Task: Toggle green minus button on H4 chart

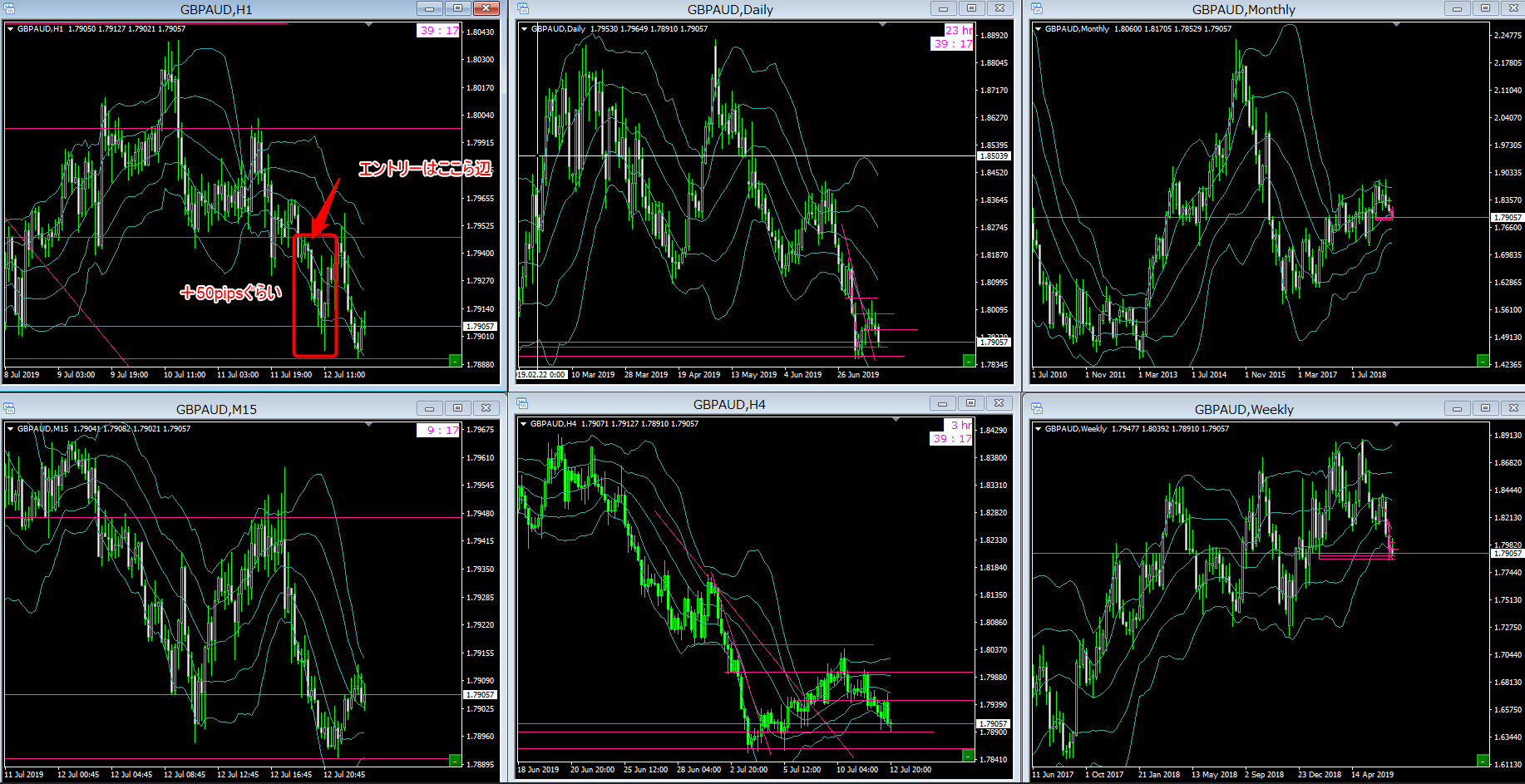Action: pos(968,755)
